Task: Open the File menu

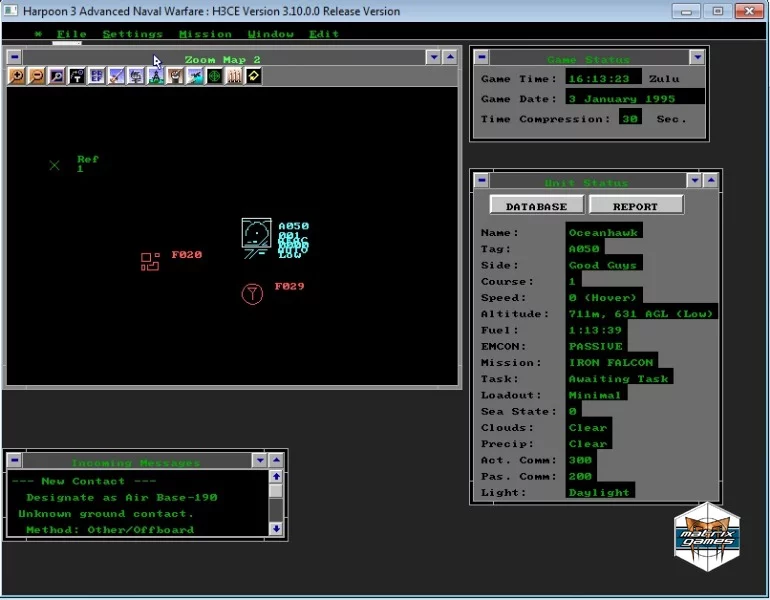Action: tap(71, 34)
